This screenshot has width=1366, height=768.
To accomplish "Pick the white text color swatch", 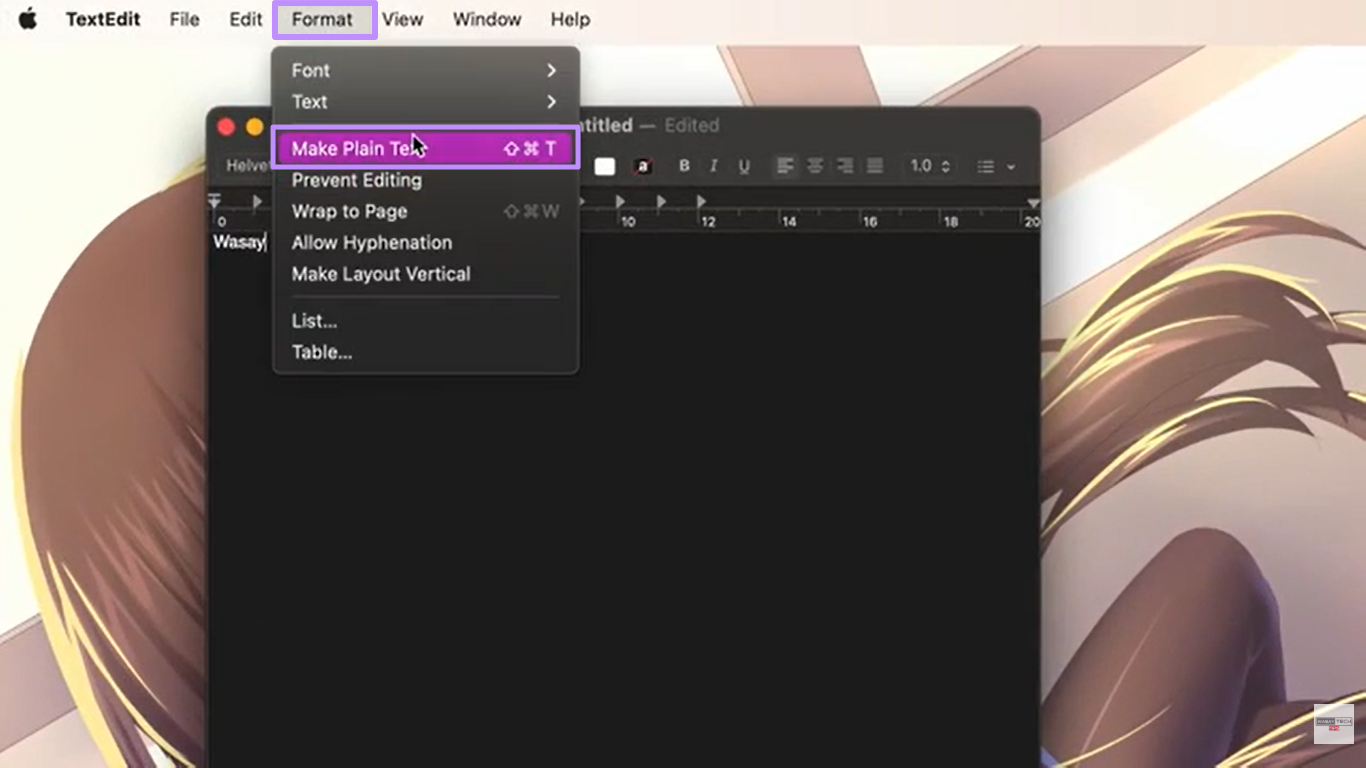I will coord(604,166).
